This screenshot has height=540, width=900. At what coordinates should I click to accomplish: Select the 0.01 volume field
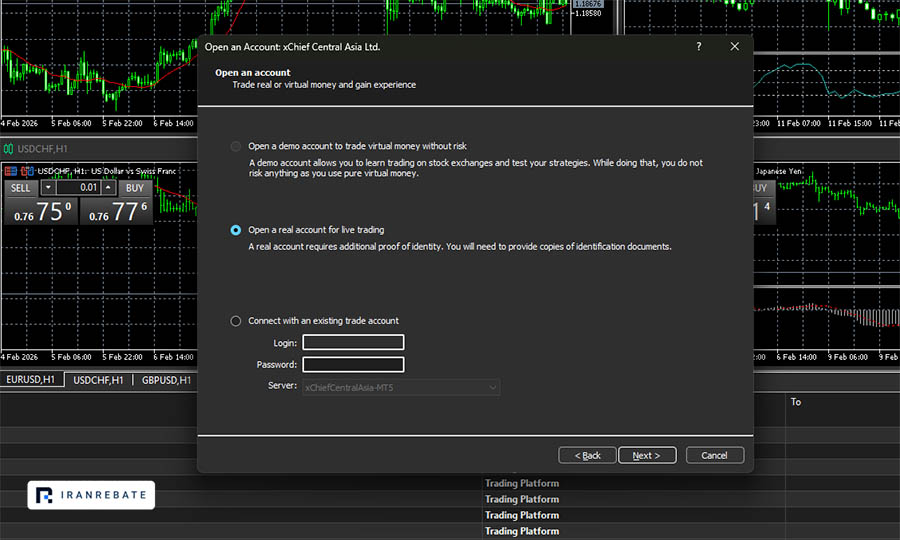[78, 188]
